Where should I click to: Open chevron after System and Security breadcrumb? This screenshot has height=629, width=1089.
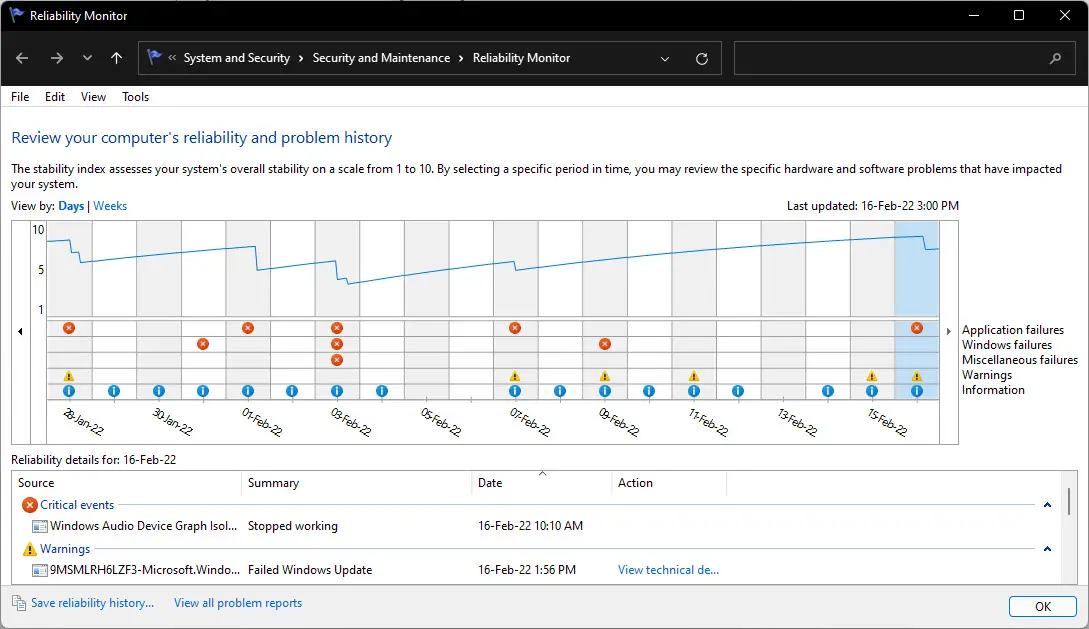(x=301, y=58)
